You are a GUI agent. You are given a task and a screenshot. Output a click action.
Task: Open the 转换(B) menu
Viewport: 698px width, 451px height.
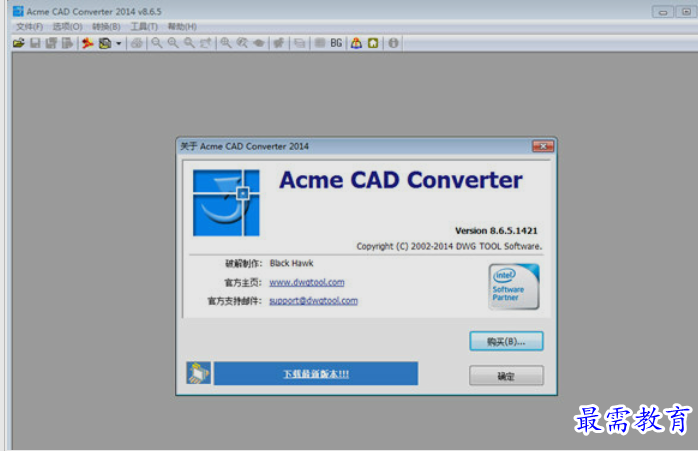106,27
